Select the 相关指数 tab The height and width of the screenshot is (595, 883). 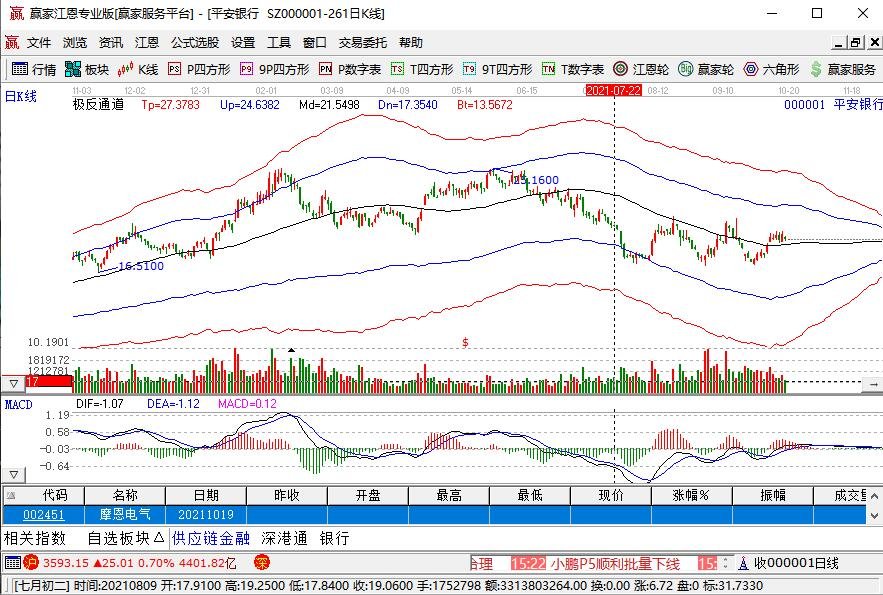(x=35, y=538)
